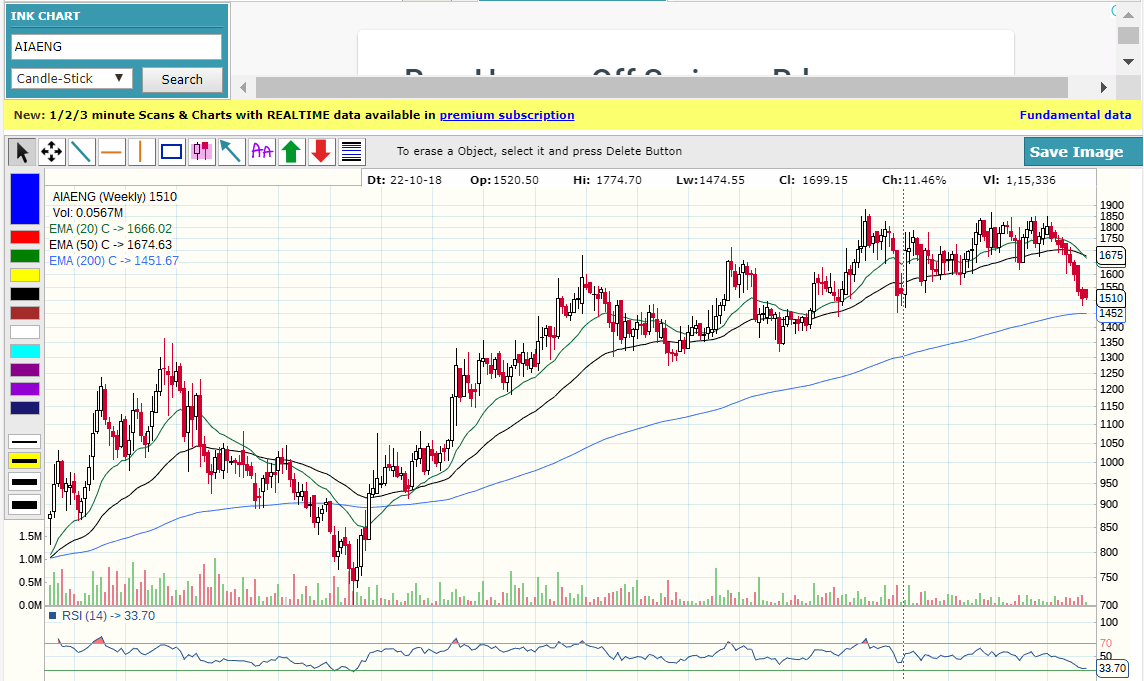Open the Fundamental data link
The height and width of the screenshot is (681, 1144).
(1075, 115)
